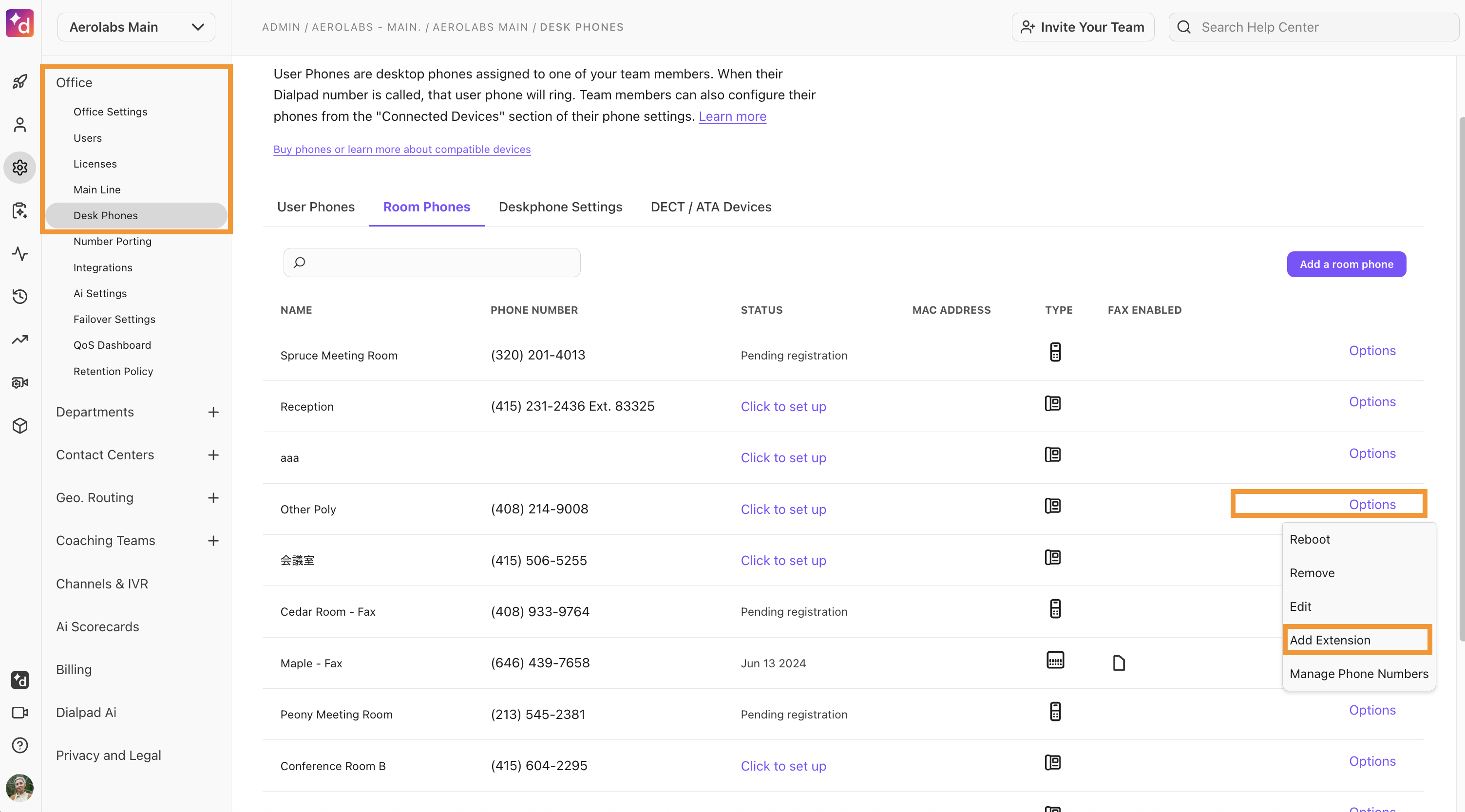Image resolution: width=1465 pixels, height=812 pixels.
Task: Focus the room phones search field
Action: tap(432, 262)
